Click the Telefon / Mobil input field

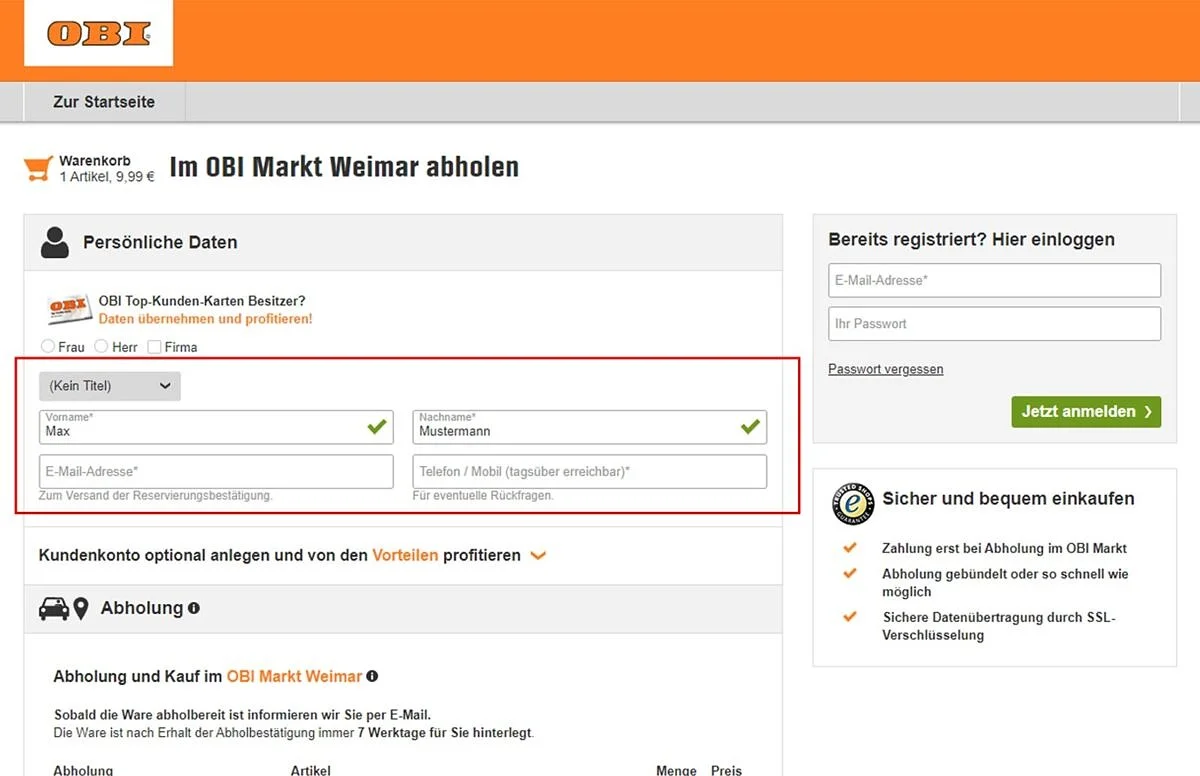[590, 472]
